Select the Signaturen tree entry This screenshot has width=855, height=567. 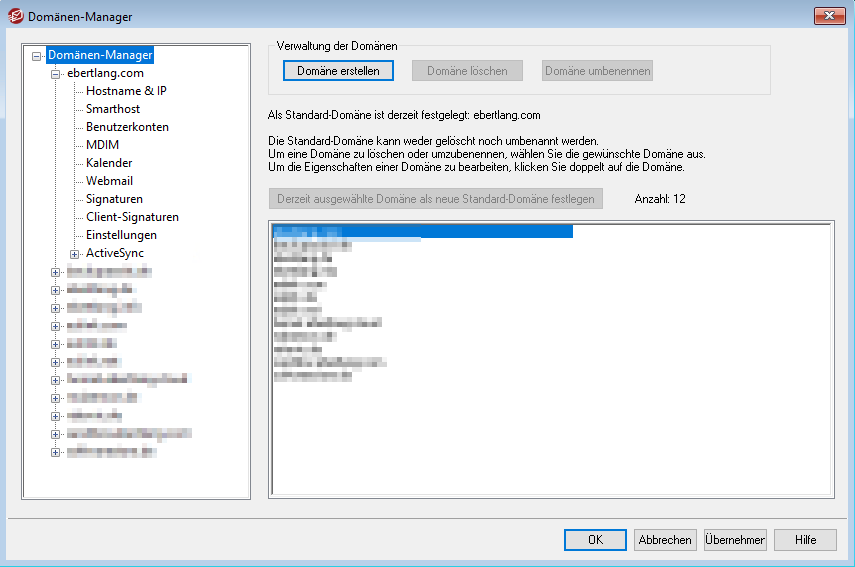pyautogui.click(x=114, y=199)
